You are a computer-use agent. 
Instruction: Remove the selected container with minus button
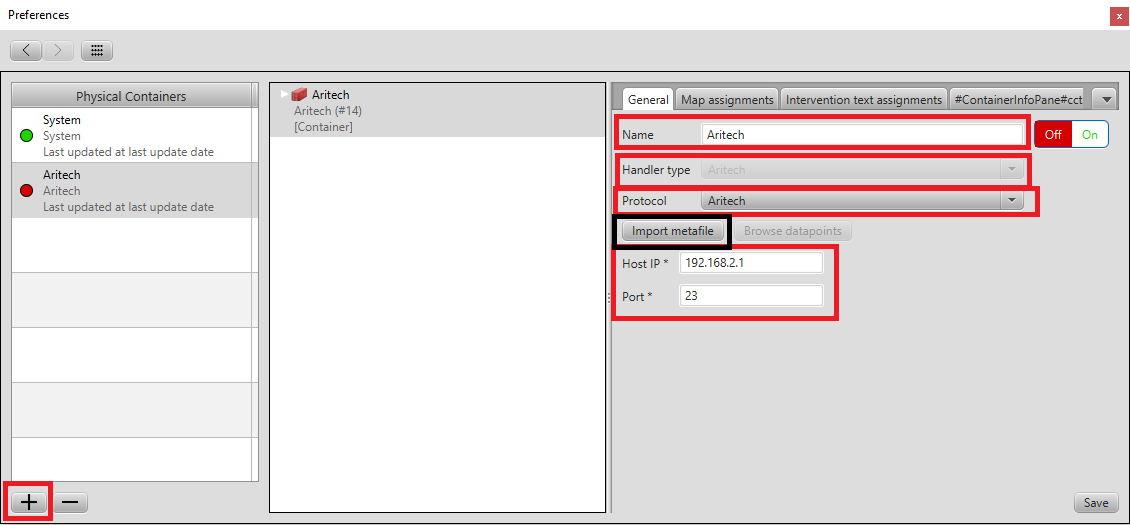[x=70, y=502]
